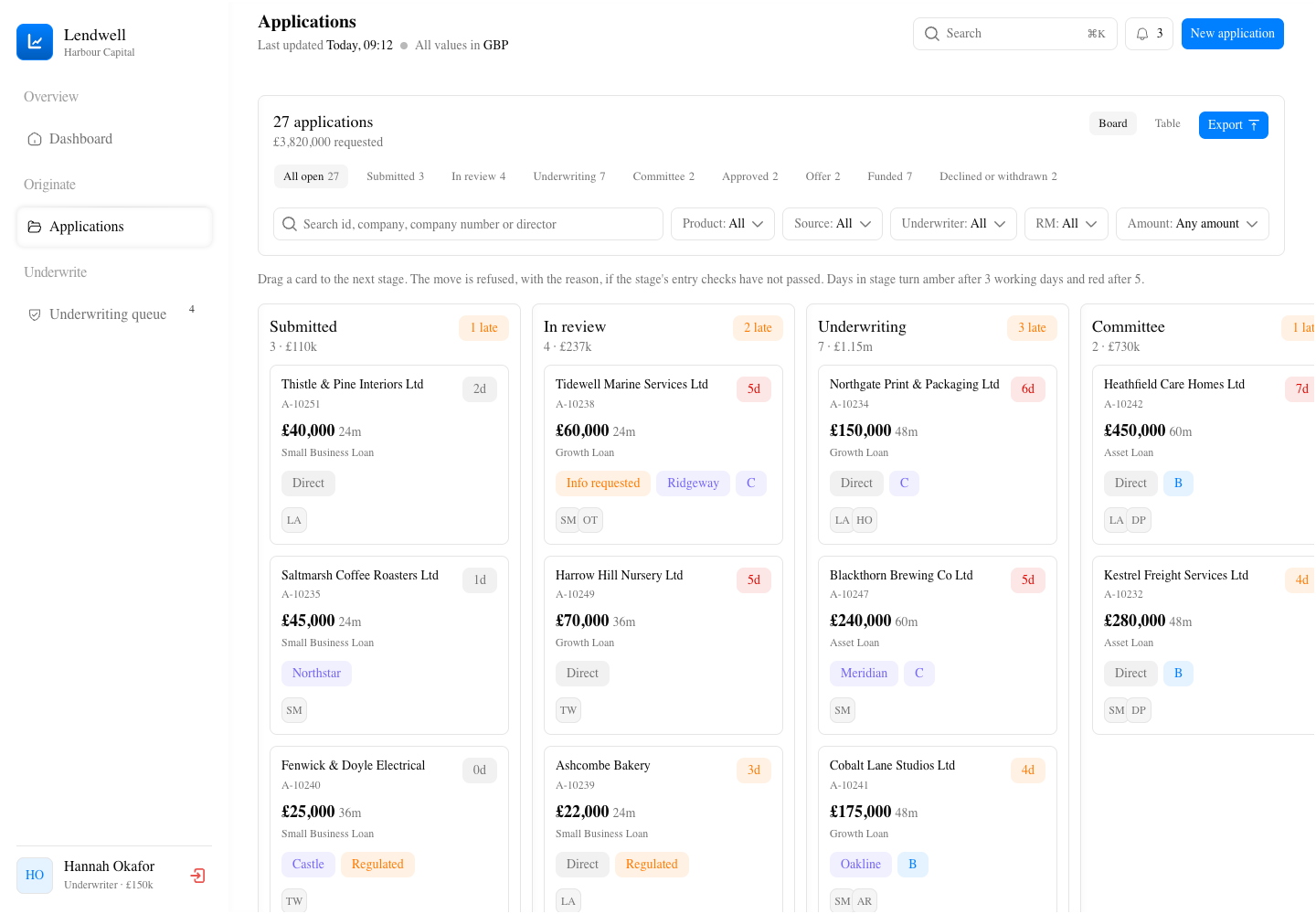This screenshot has height=914, width=1316.
Task: Click the sign-out icon next to Hannah Okafor
Action: [197, 876]
